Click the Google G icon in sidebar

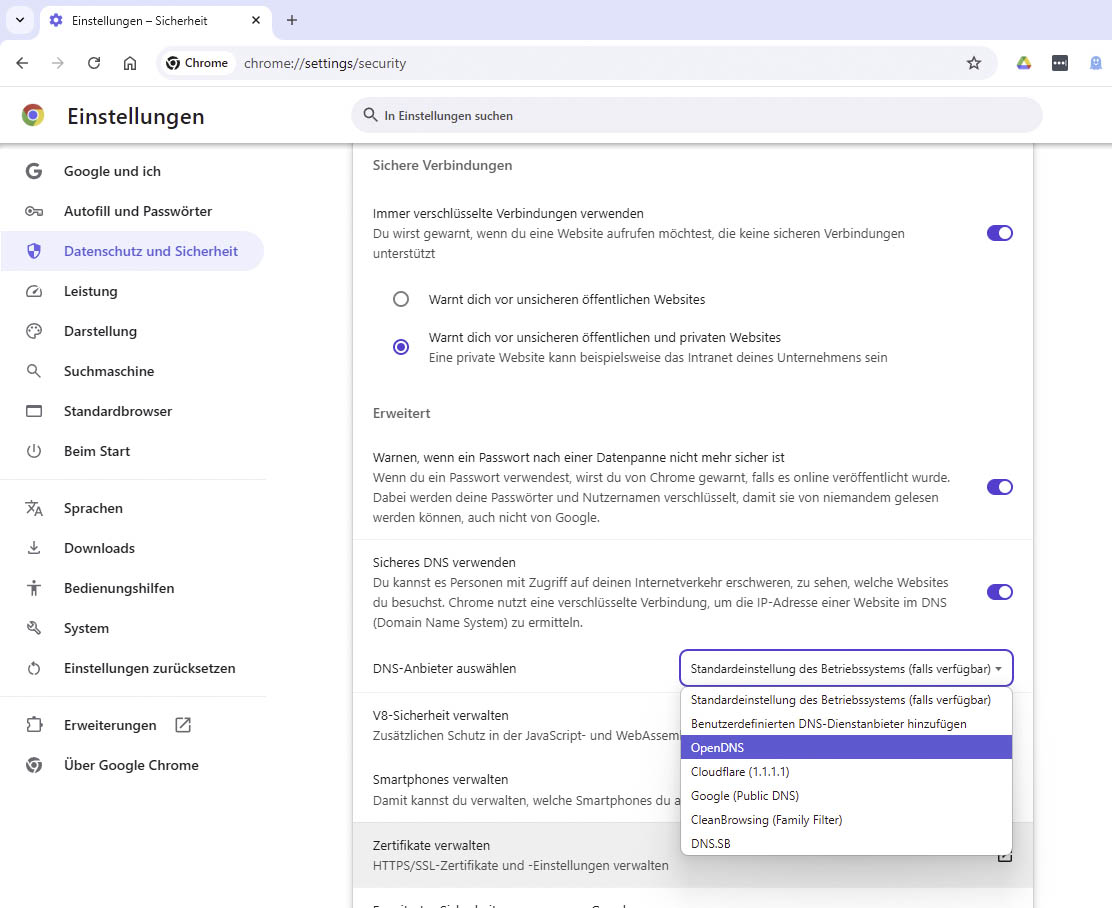(x=34, y=171)
